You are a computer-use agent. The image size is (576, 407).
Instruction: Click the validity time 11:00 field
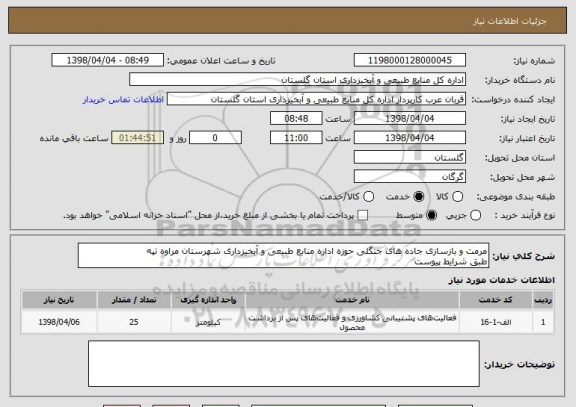(x=296, y=138)
